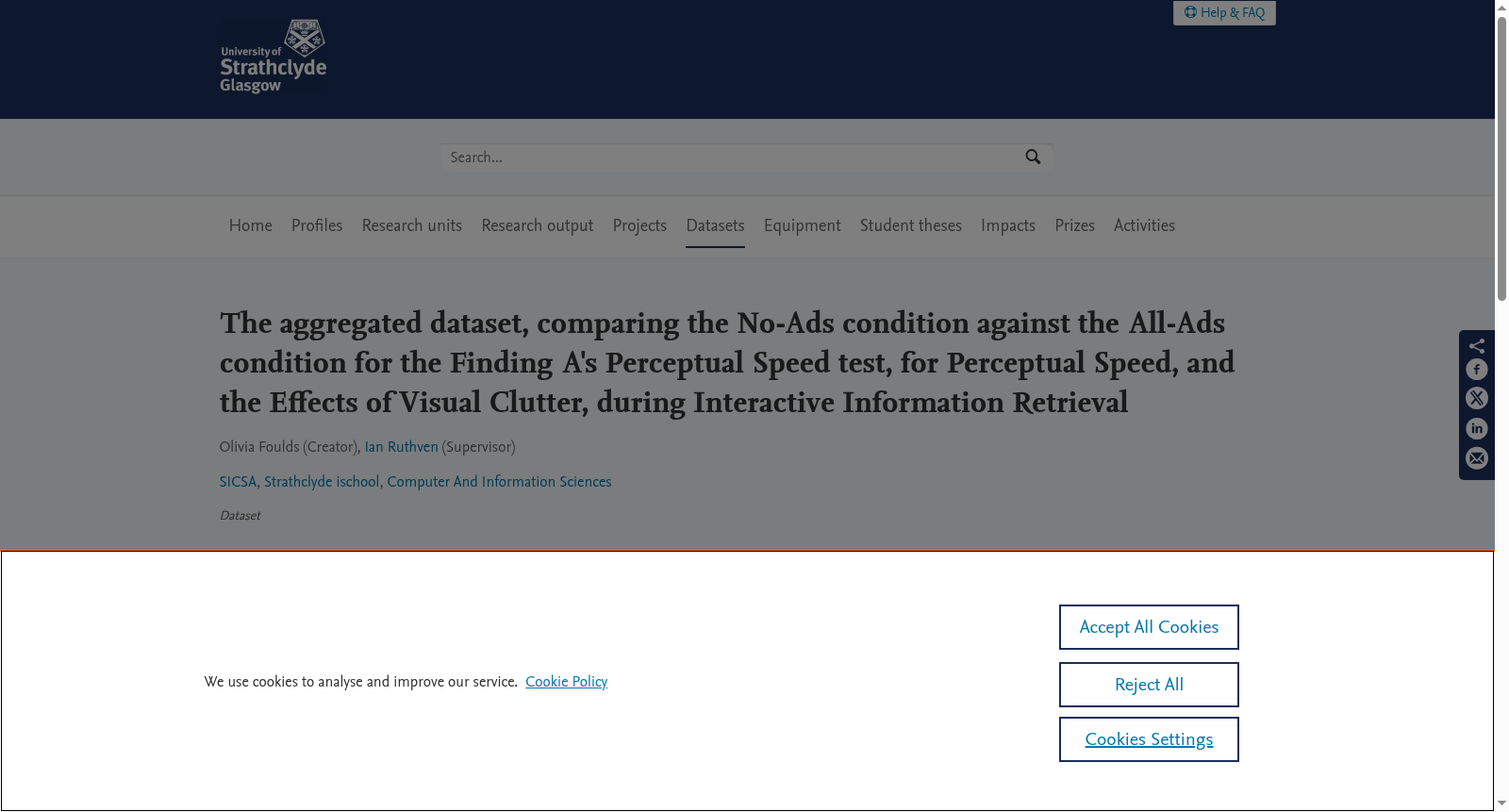This screenshot has width=1509, height=812.
Task: Open the Profiles menu item
Action: point(317,225)
